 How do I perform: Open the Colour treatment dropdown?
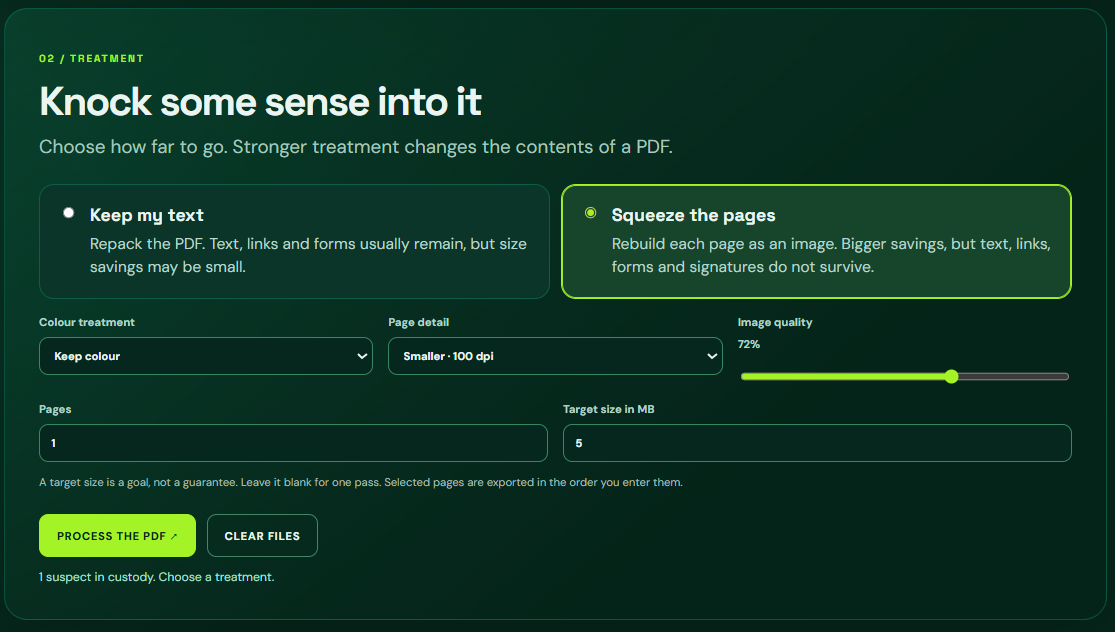(206, 356)
